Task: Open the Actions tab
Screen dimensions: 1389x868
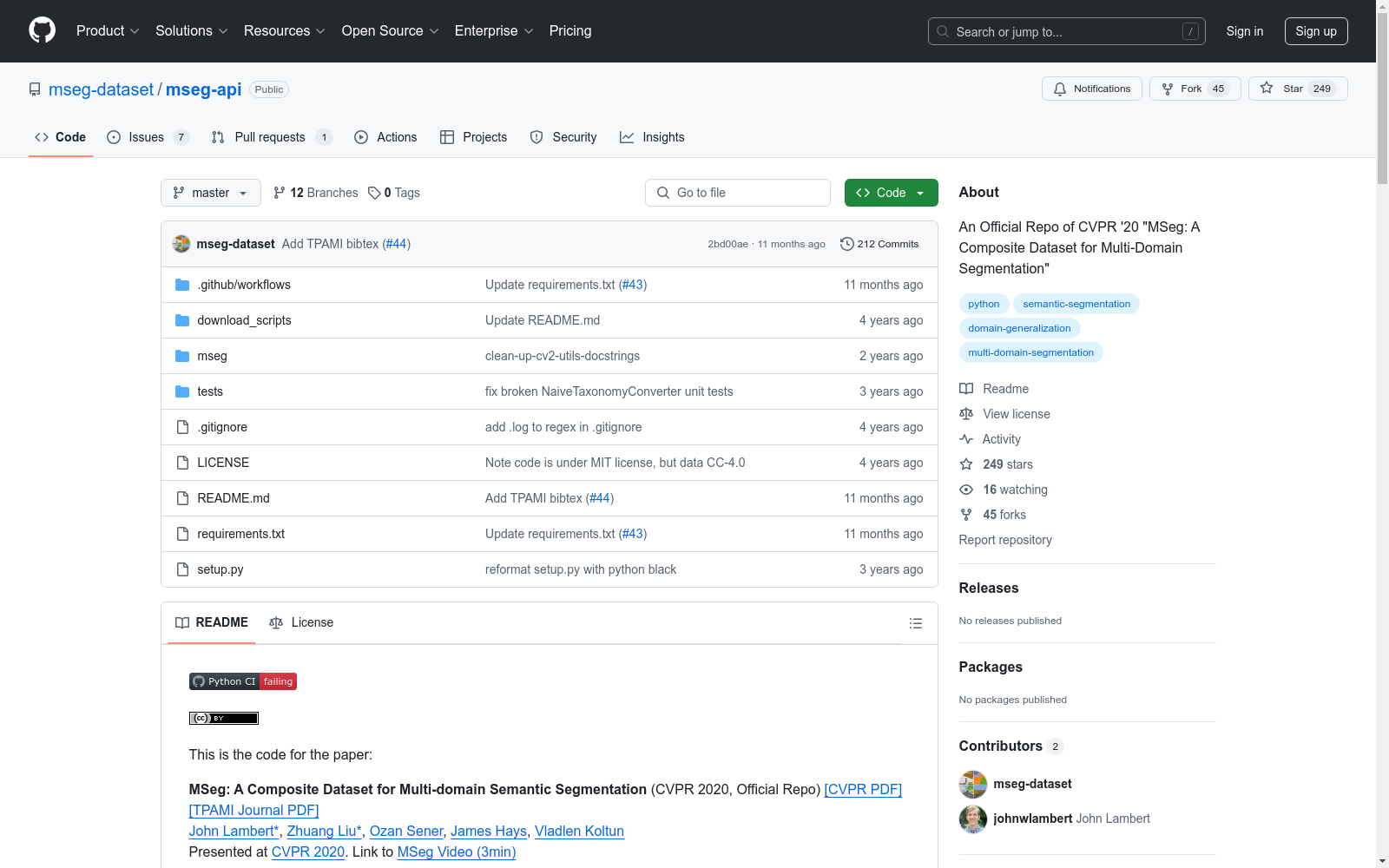Action: point(385,137)
